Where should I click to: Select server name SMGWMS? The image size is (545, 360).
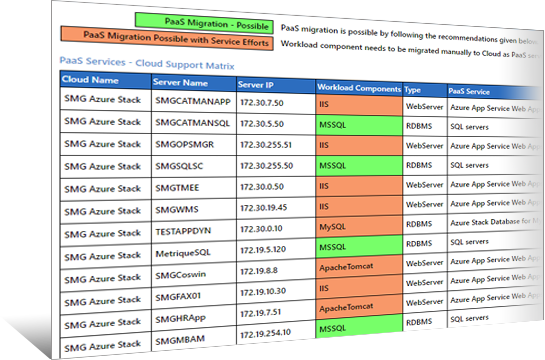177,210
